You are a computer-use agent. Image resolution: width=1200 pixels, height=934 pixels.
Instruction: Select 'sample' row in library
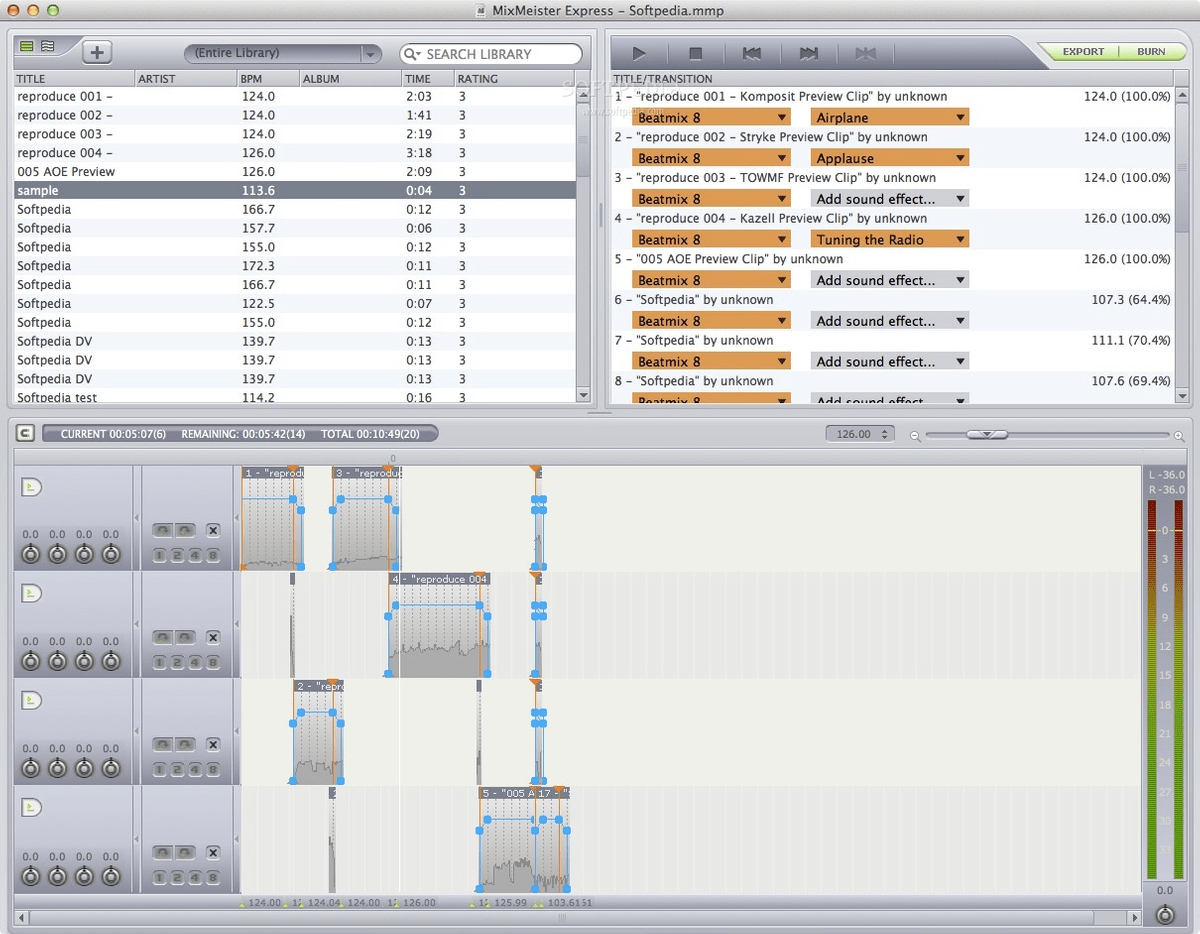pyautogui.click(x=295, y=190)
